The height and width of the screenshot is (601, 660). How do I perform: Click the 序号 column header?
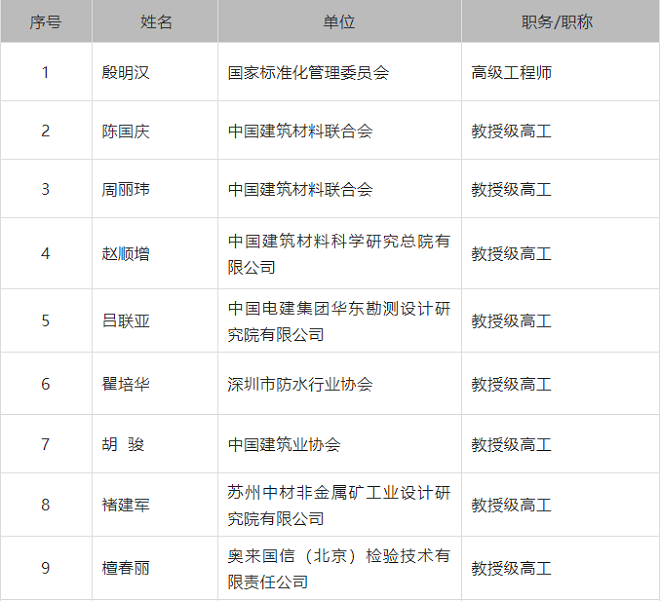45,22
